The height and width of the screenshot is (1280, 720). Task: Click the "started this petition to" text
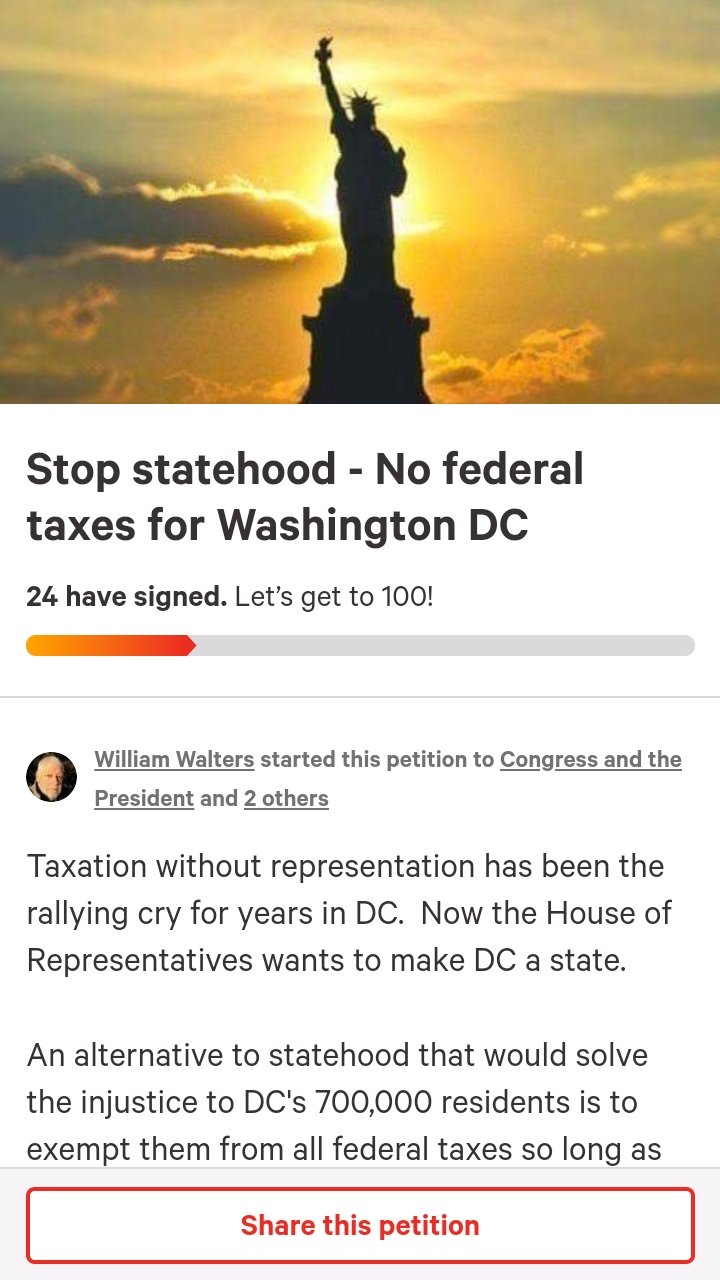[377, 759]
